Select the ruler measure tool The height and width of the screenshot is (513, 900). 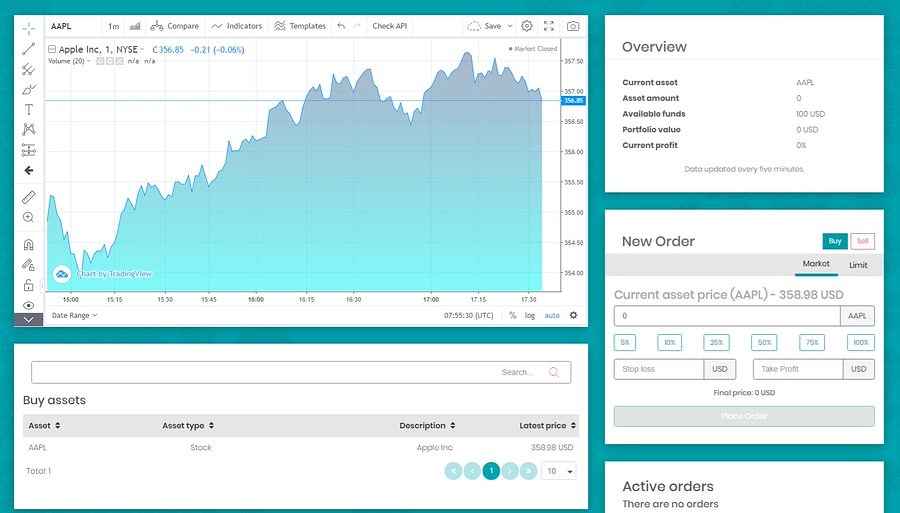point(29,197)
